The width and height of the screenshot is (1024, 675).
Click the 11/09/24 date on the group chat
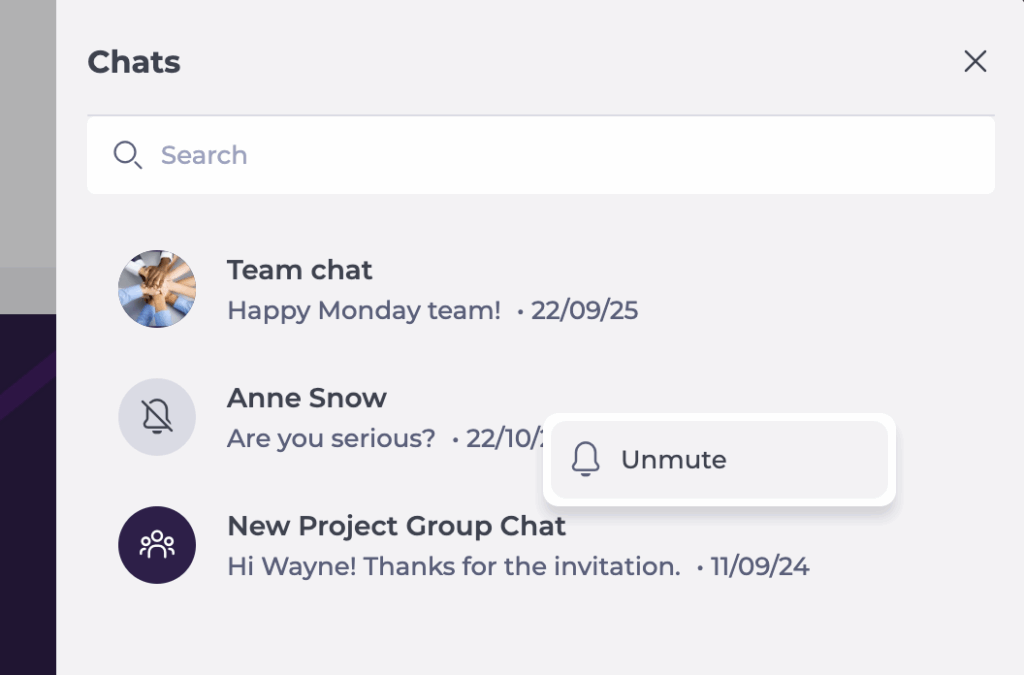tap(759, 567)
